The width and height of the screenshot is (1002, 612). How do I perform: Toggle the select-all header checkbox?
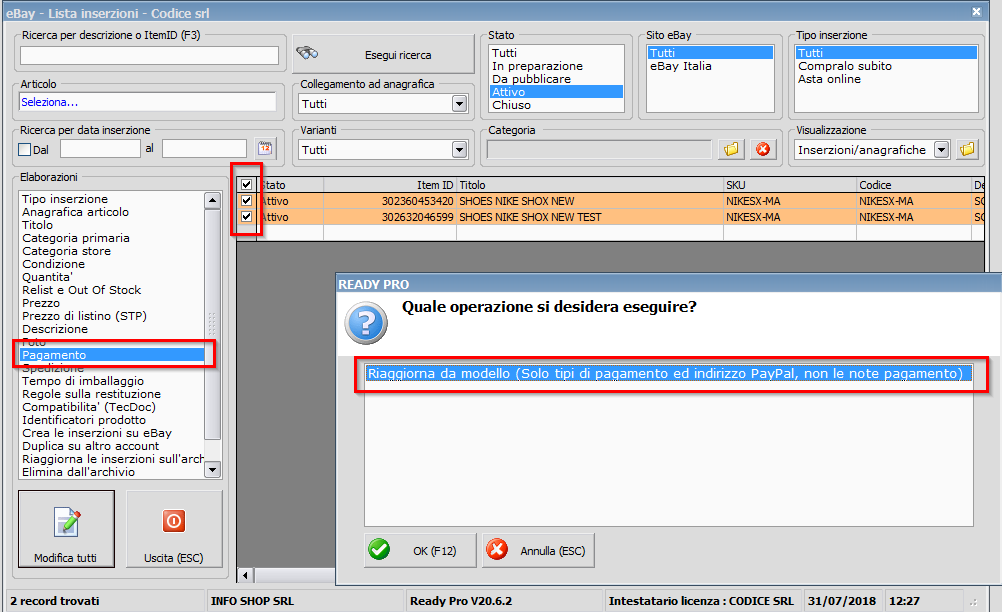[246, 185]
